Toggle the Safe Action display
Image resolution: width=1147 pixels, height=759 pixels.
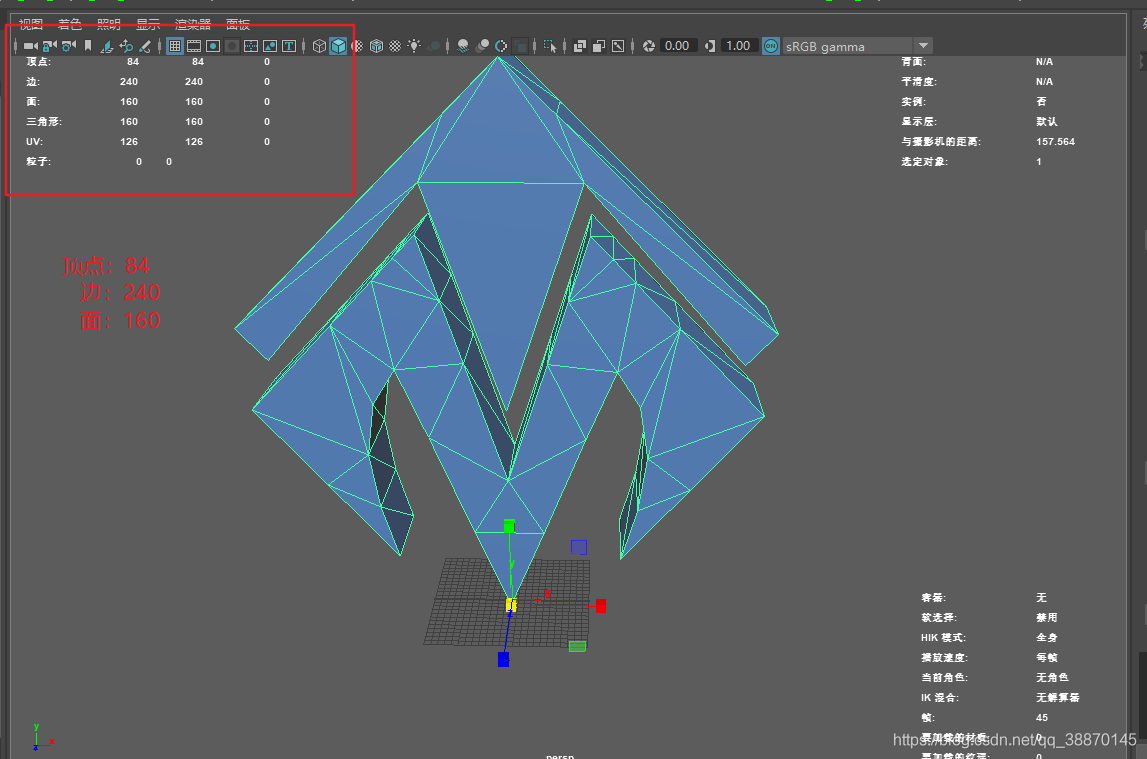[270, 46]
